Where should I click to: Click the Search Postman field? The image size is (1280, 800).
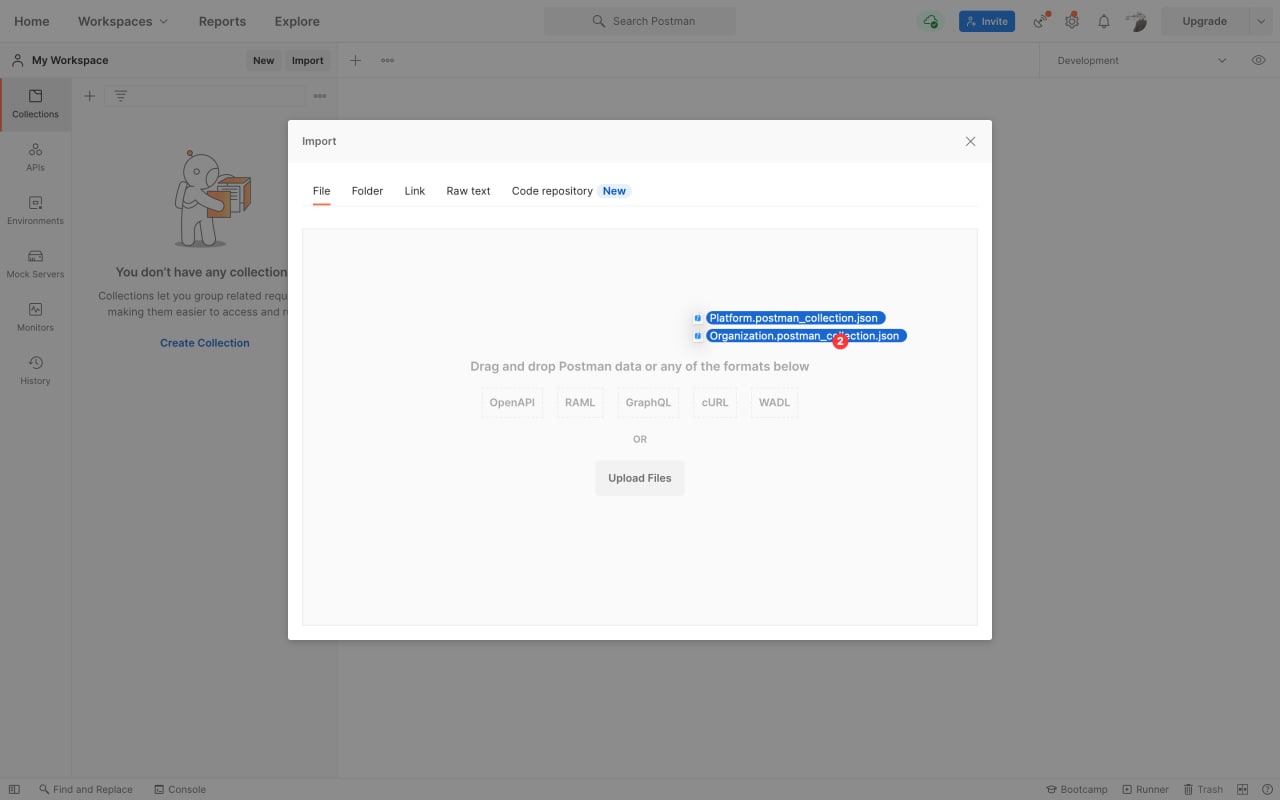(x=640, y=21)
